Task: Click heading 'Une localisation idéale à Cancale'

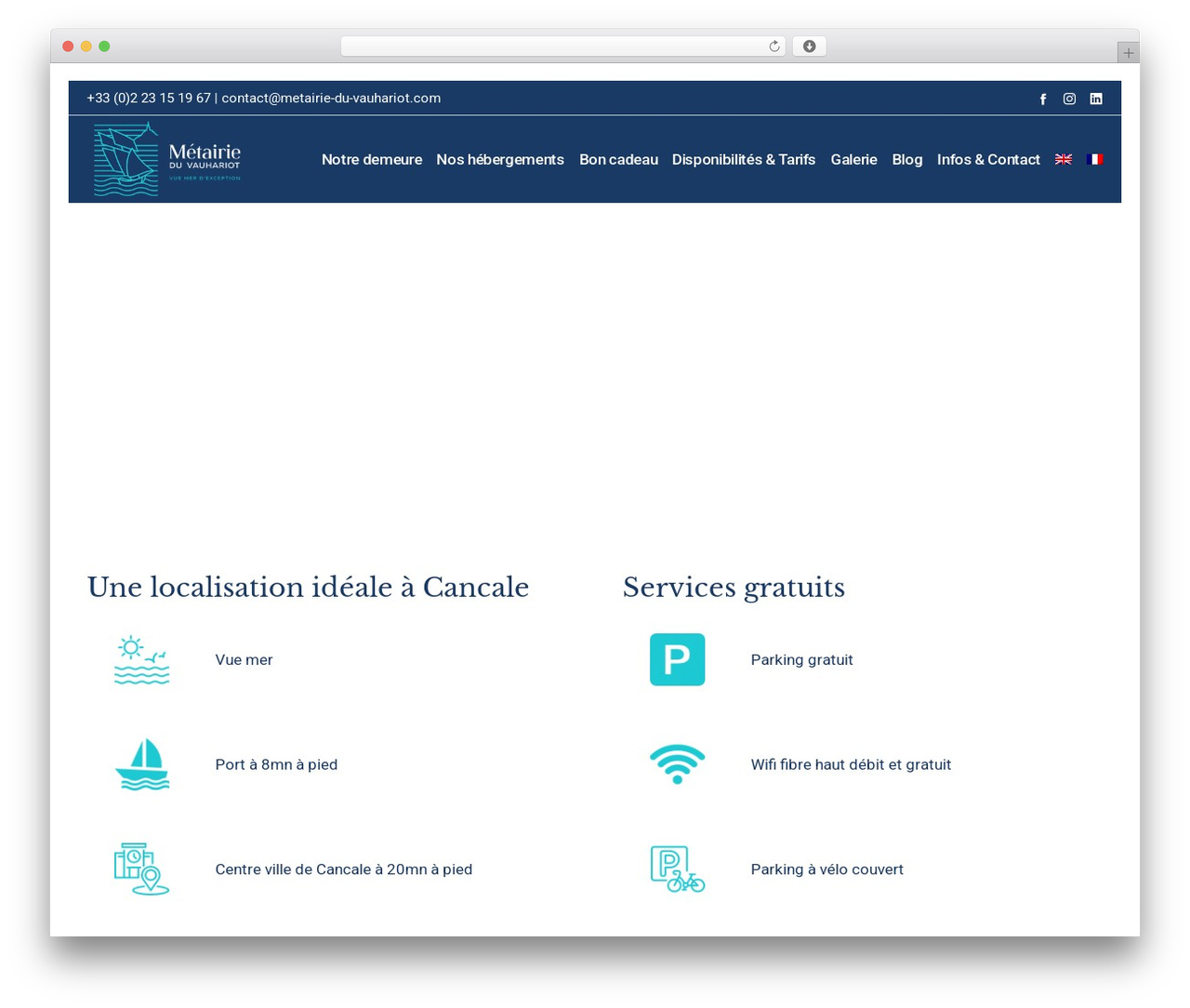Action: coord(308,587)
